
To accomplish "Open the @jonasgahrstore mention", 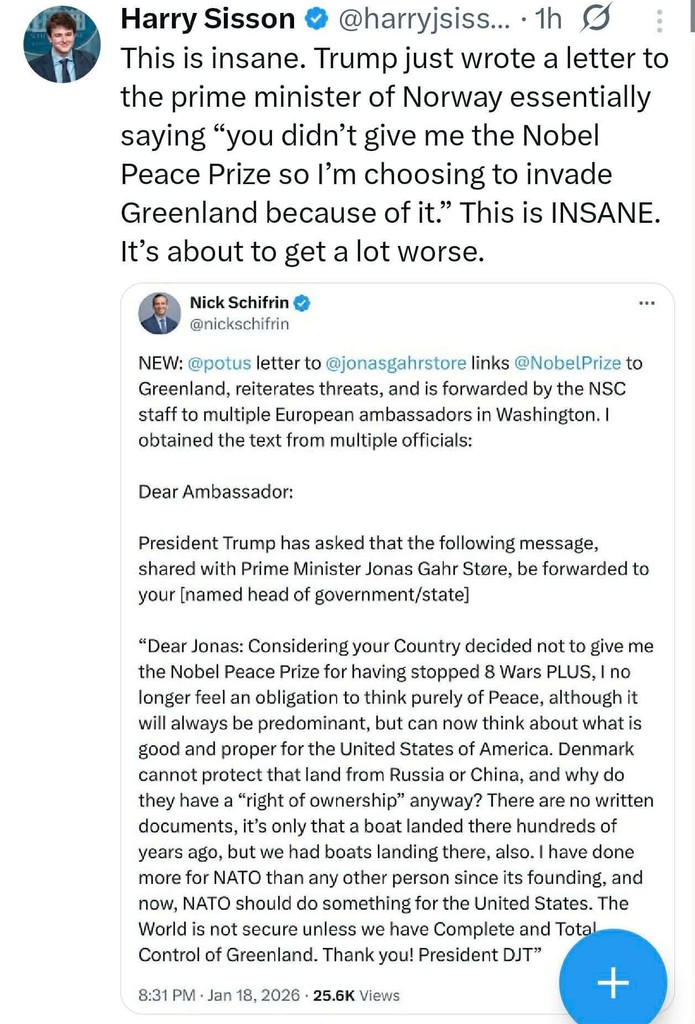I will pos(385,362).
